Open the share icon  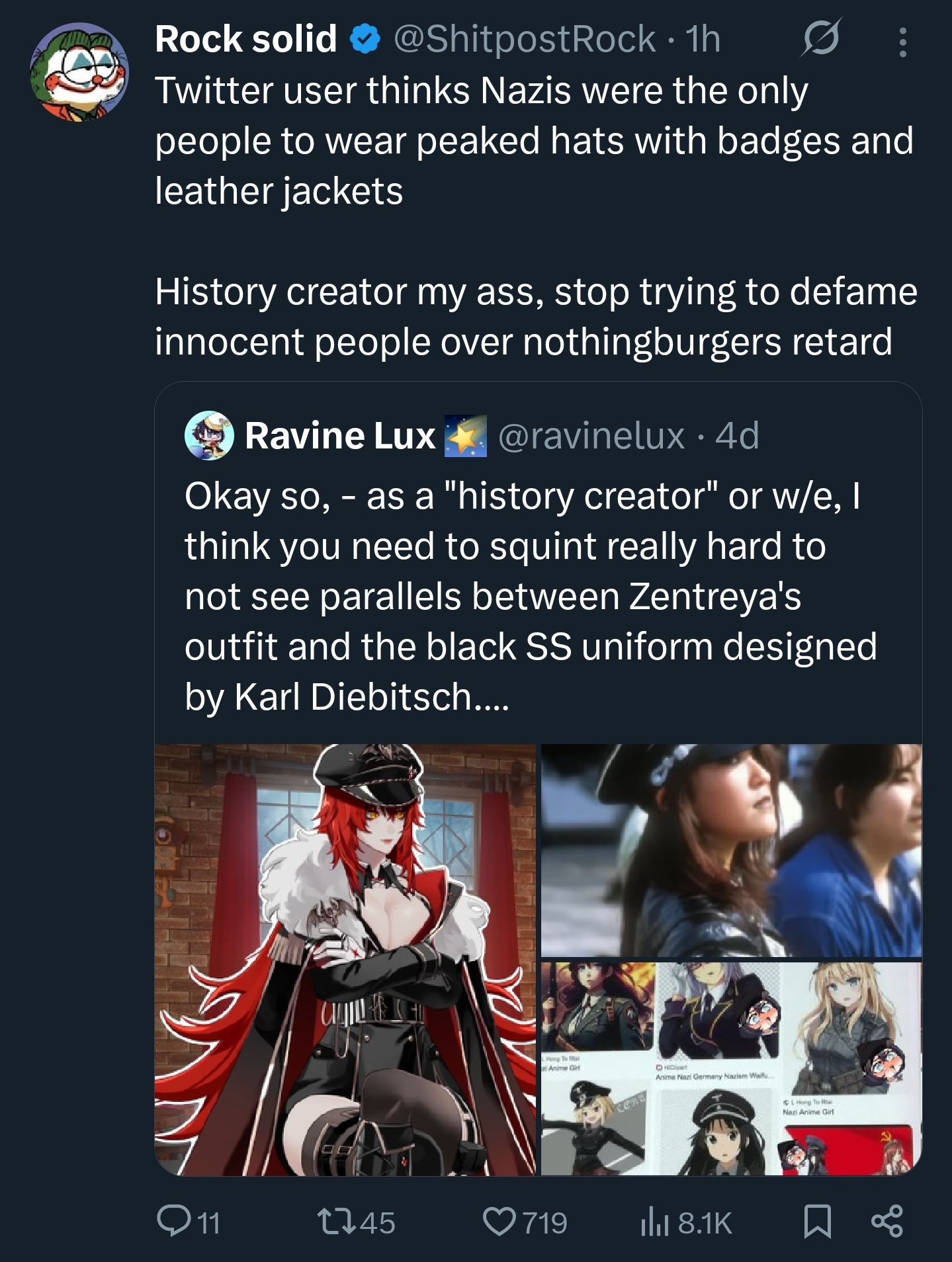887,1222
